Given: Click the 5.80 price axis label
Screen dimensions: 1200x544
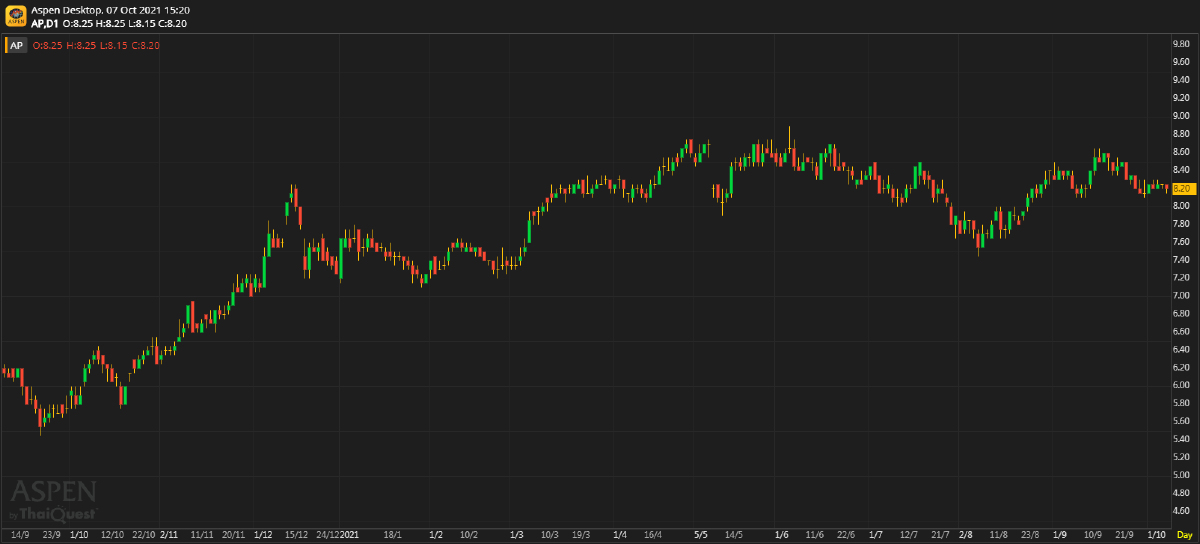Looking at the screenshot, I should click(x=1181, y=404).
